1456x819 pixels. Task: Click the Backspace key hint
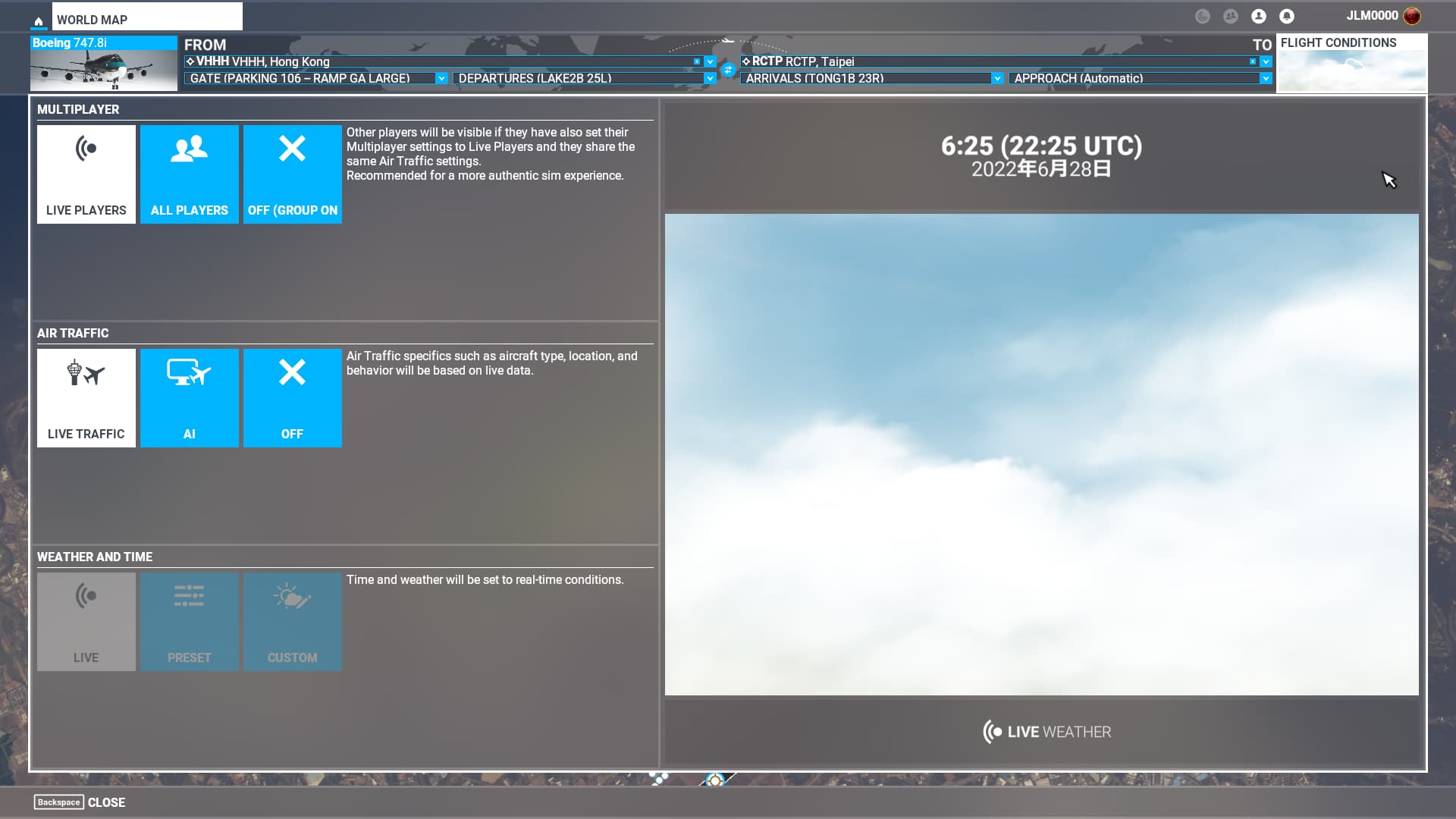(58, 802)
